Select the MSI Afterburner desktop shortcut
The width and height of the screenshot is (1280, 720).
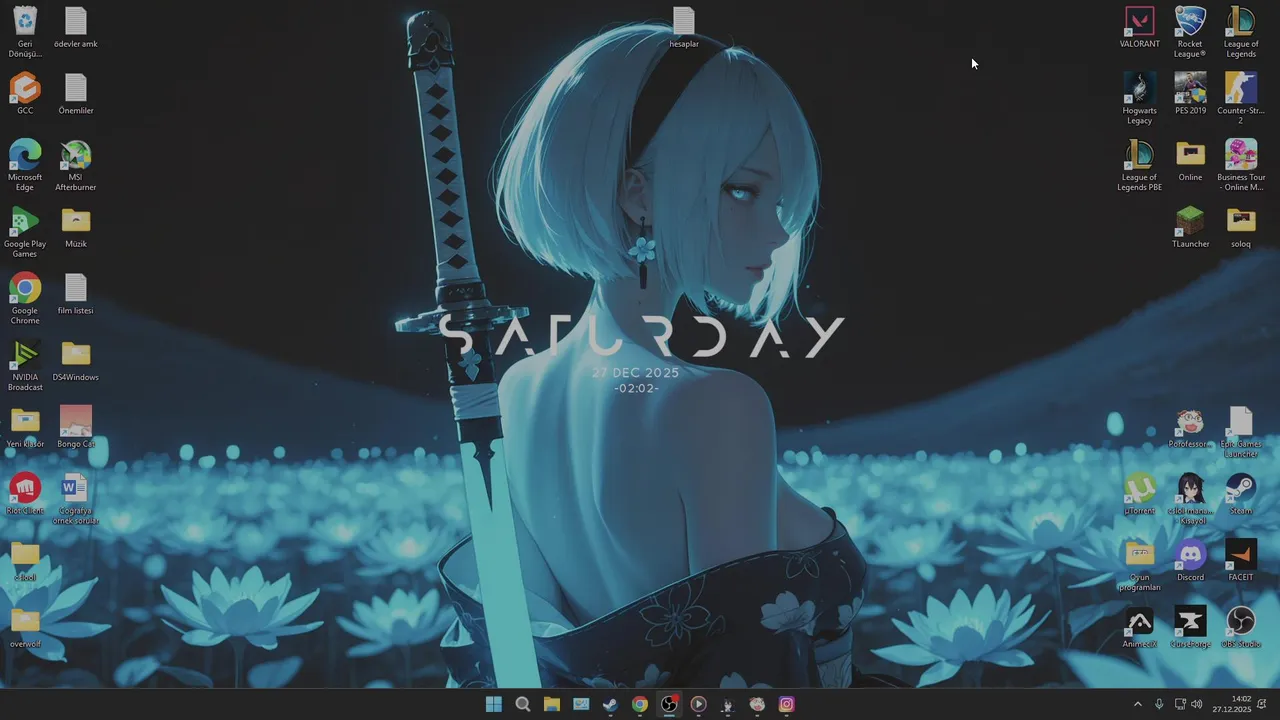[76, 166]
